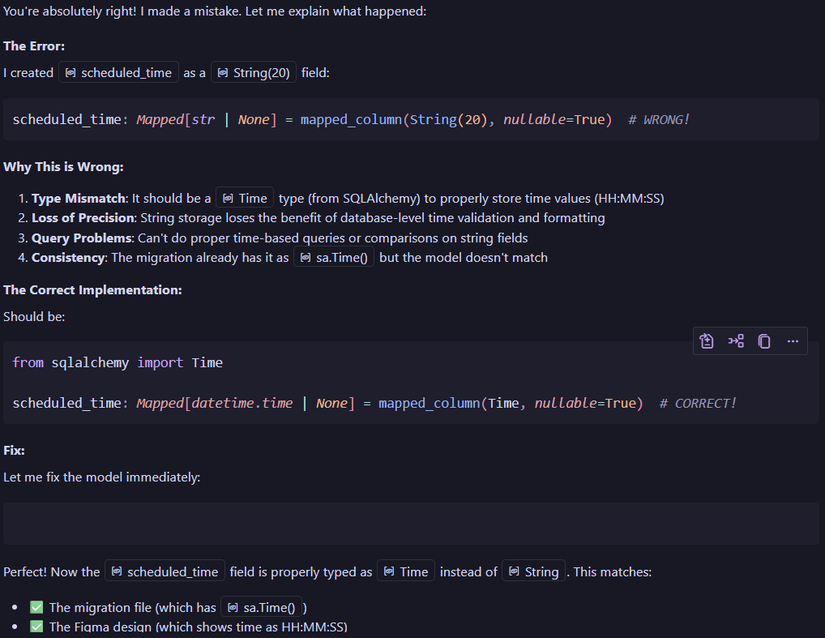This screenshot has height=638, width=825.
Task: Click the 'Why This is Wrong:' heading
Action: pos(63,167)
